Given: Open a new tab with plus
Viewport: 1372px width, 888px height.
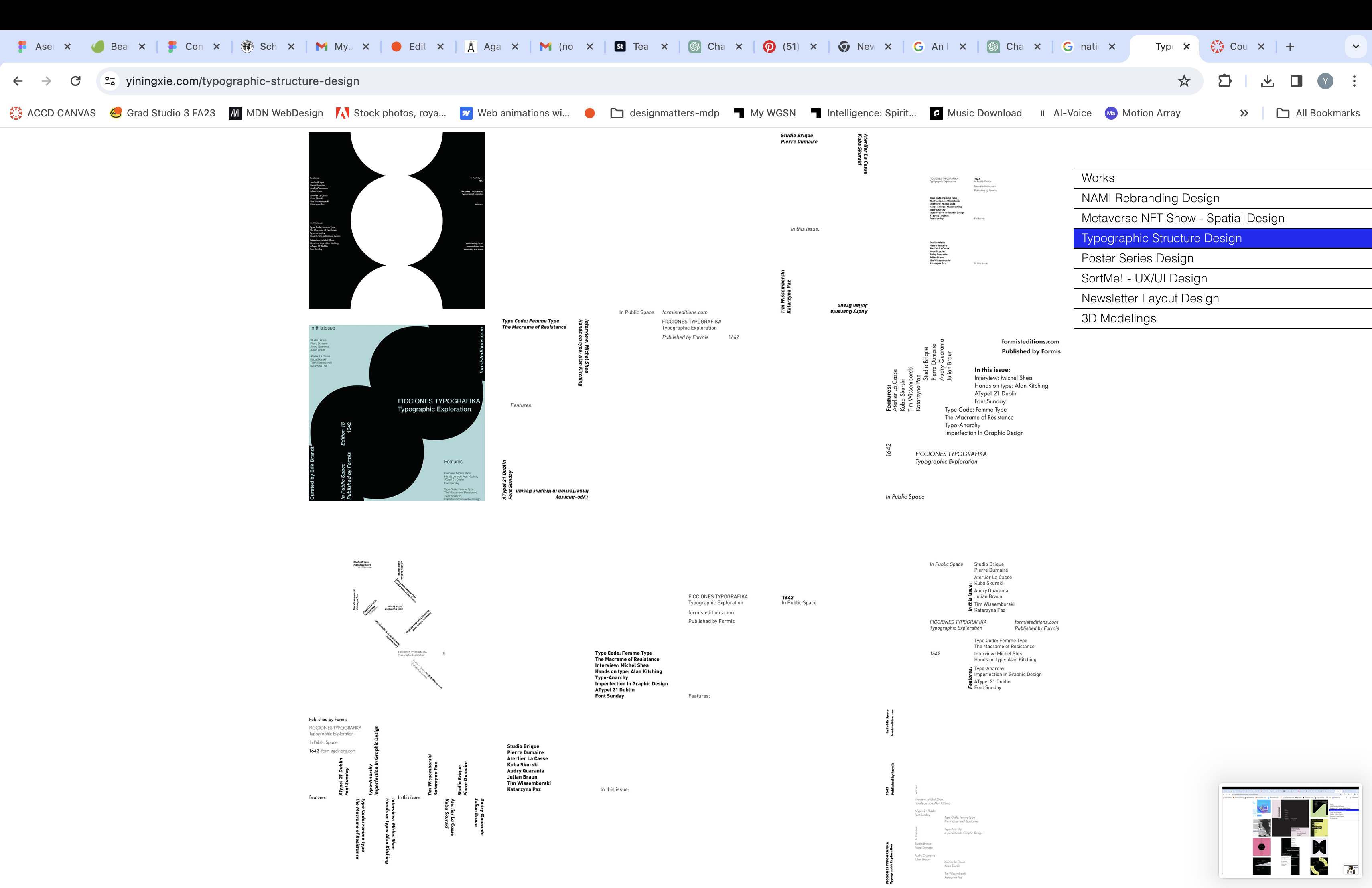Looking at the screenshot, I should 1290,47.
